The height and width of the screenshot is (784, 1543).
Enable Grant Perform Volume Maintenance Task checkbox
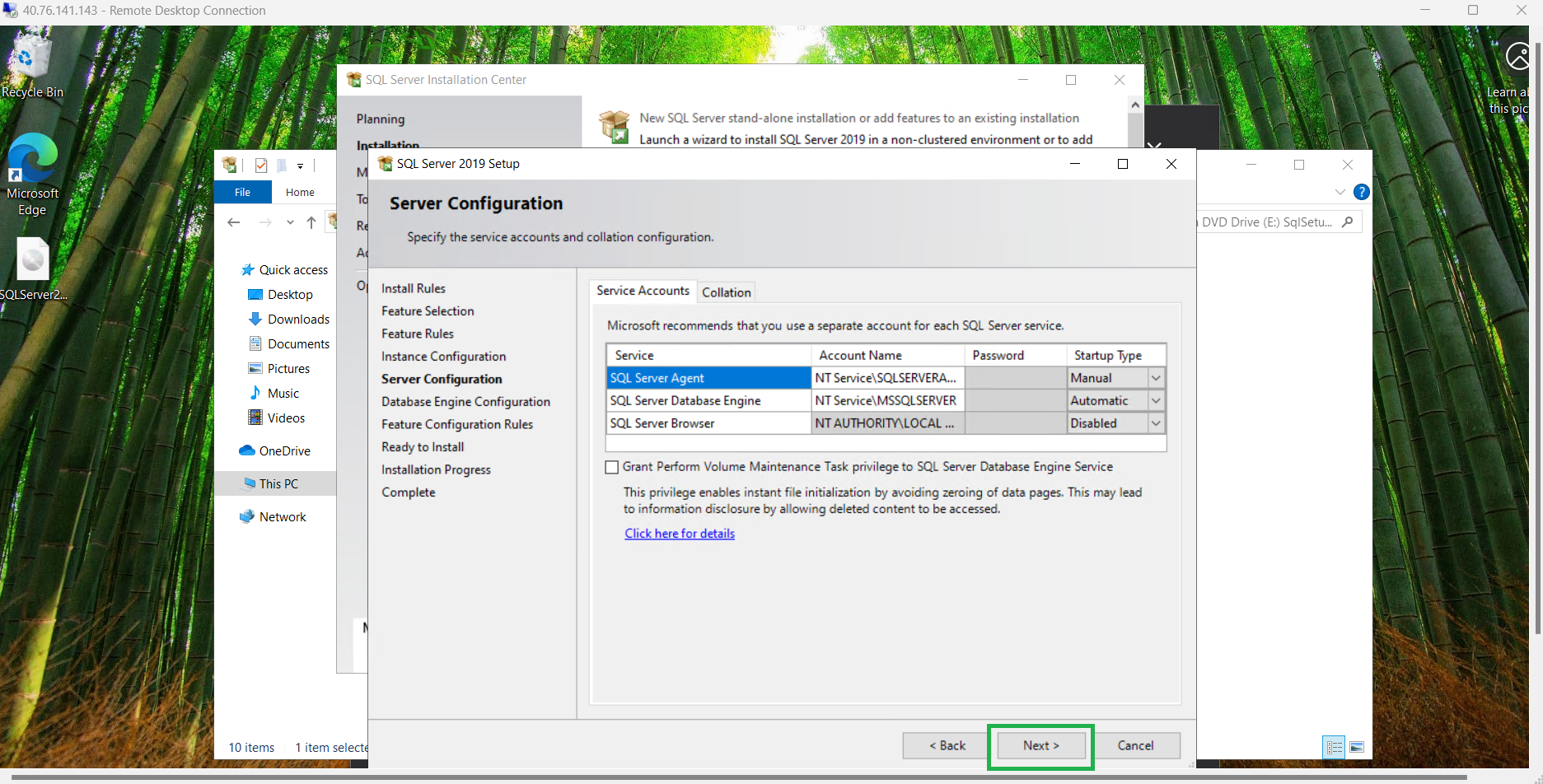click(x=611, y=467)
